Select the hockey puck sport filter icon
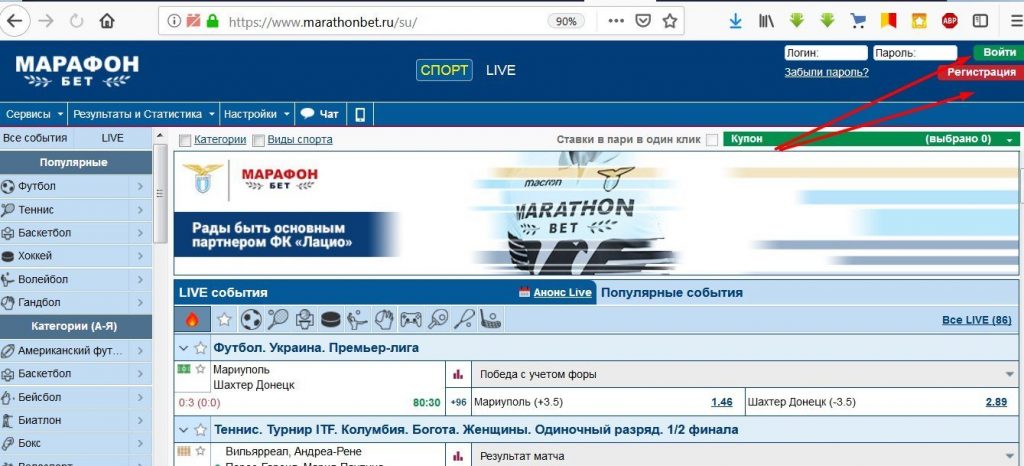1024x466 pixels. pos(330,320)
